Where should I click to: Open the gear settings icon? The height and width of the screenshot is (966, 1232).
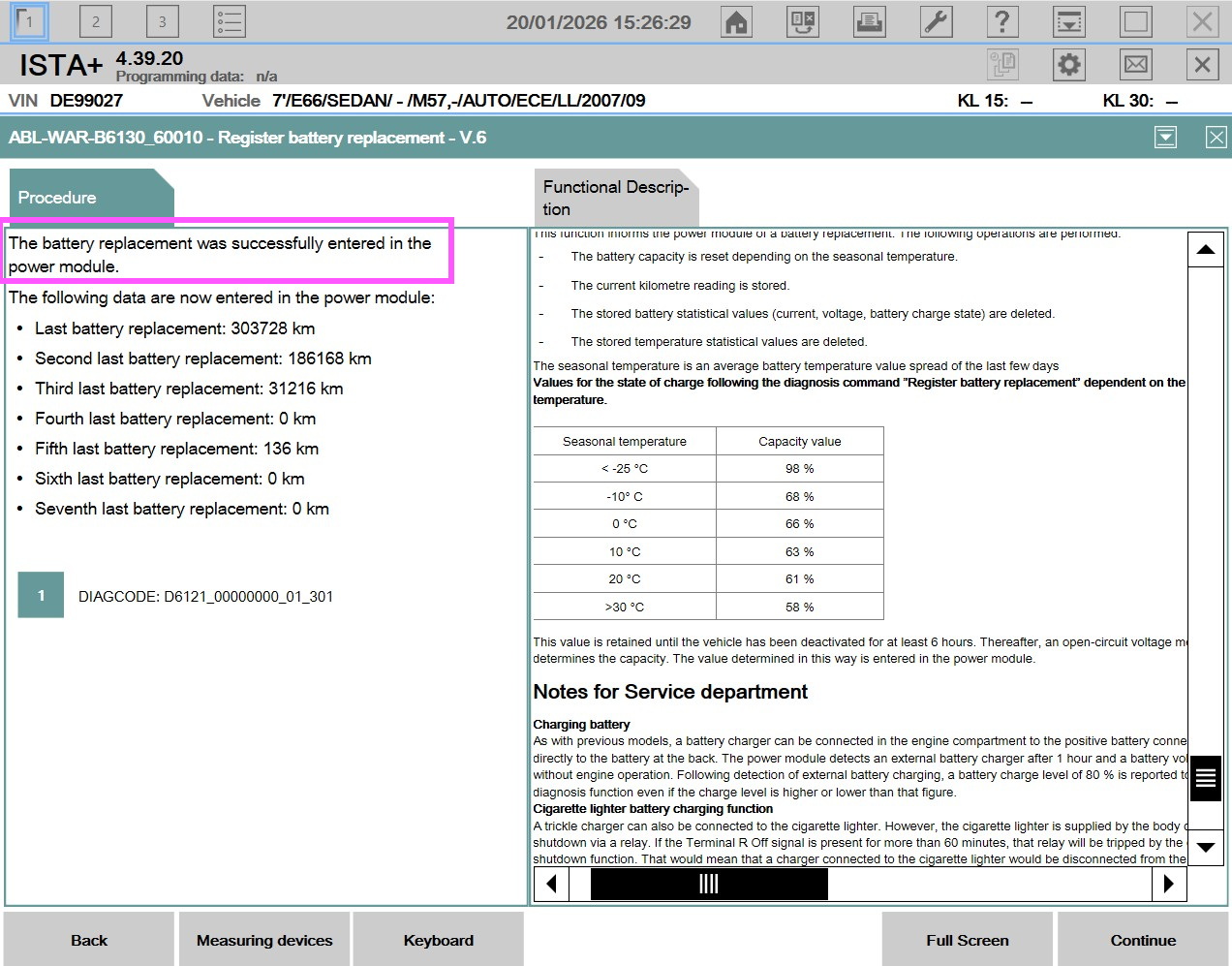pyautogui.click(x=1068, y=65)
